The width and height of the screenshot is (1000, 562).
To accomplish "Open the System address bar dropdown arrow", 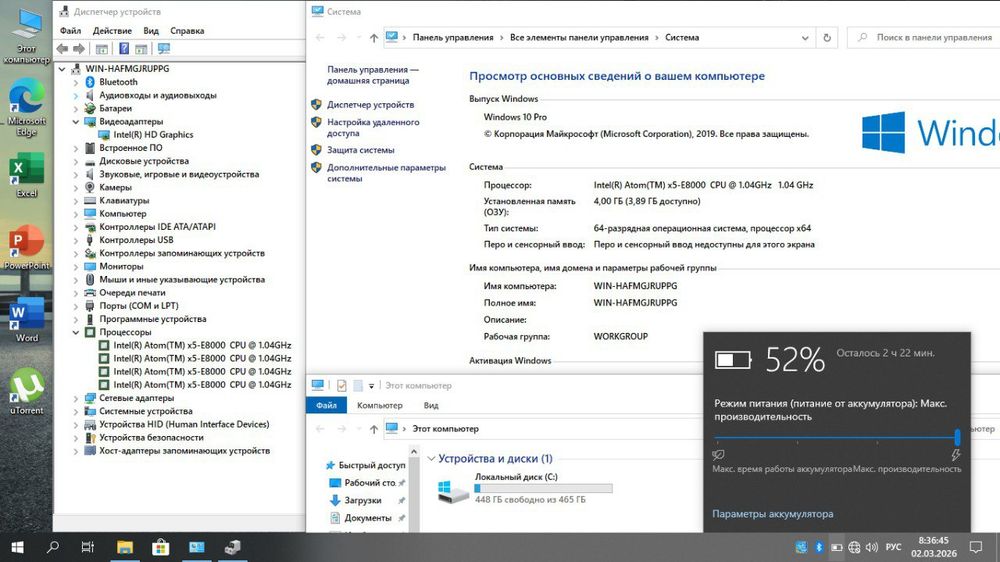I will (805, 38).
